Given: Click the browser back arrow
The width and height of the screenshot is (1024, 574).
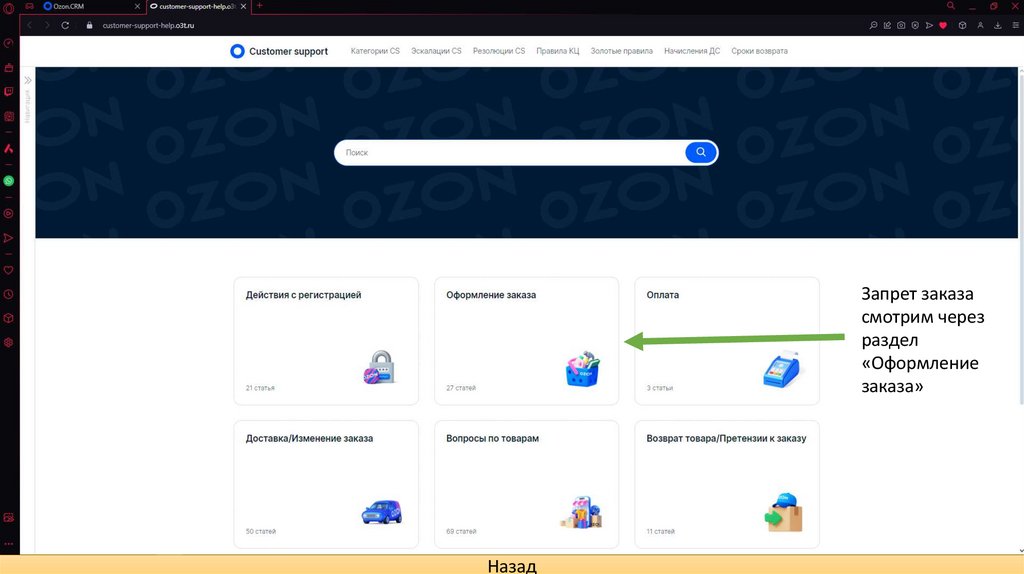Looking at the screenshot, I should (29, 25).
